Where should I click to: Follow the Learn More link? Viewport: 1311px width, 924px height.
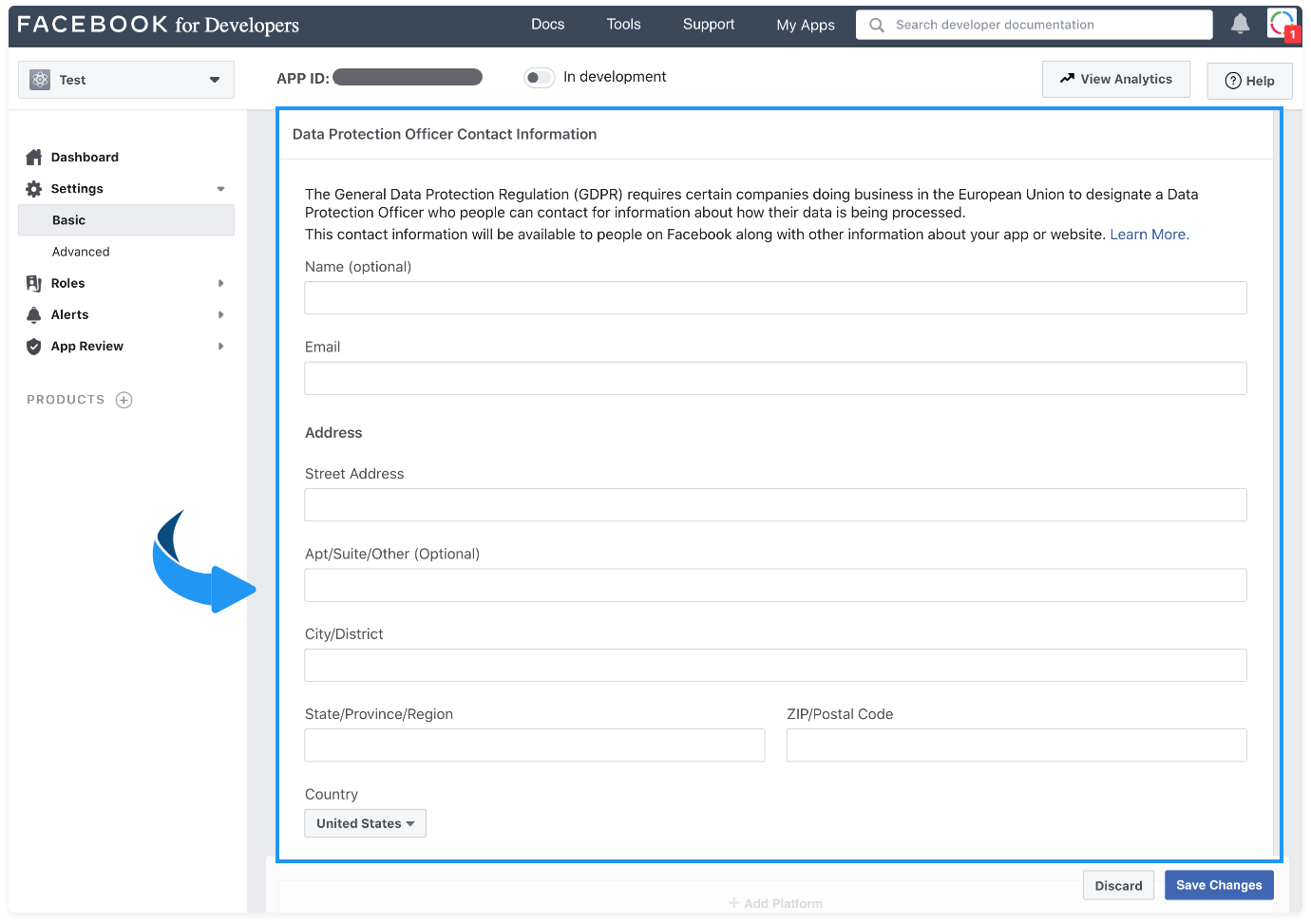click(1149, 235)
